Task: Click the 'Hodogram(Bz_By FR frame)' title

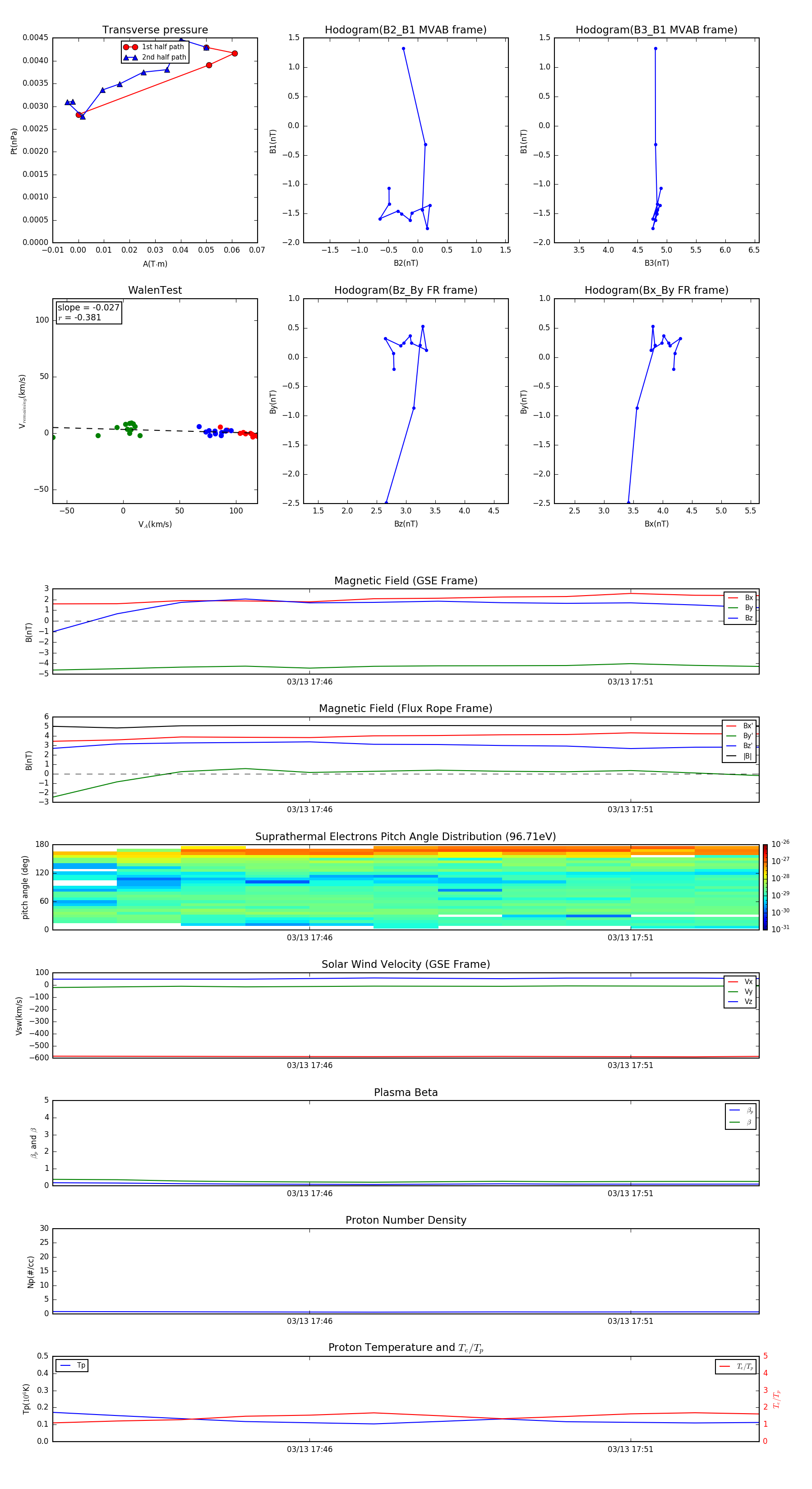Action: [406, 290]
